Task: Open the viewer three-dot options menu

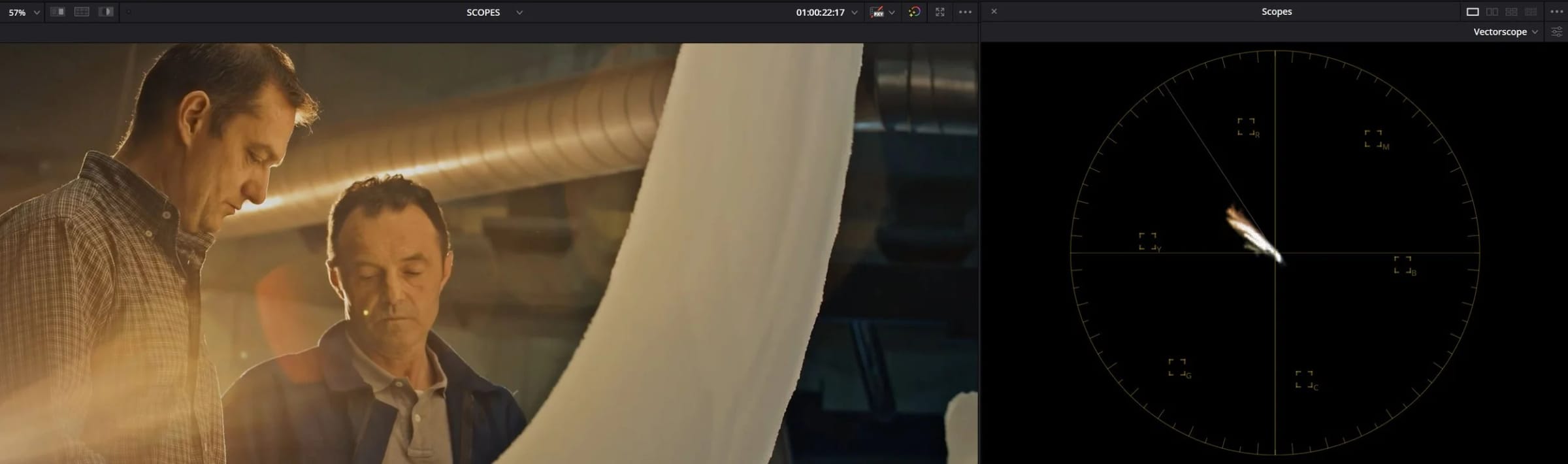Action: [965, 12]
